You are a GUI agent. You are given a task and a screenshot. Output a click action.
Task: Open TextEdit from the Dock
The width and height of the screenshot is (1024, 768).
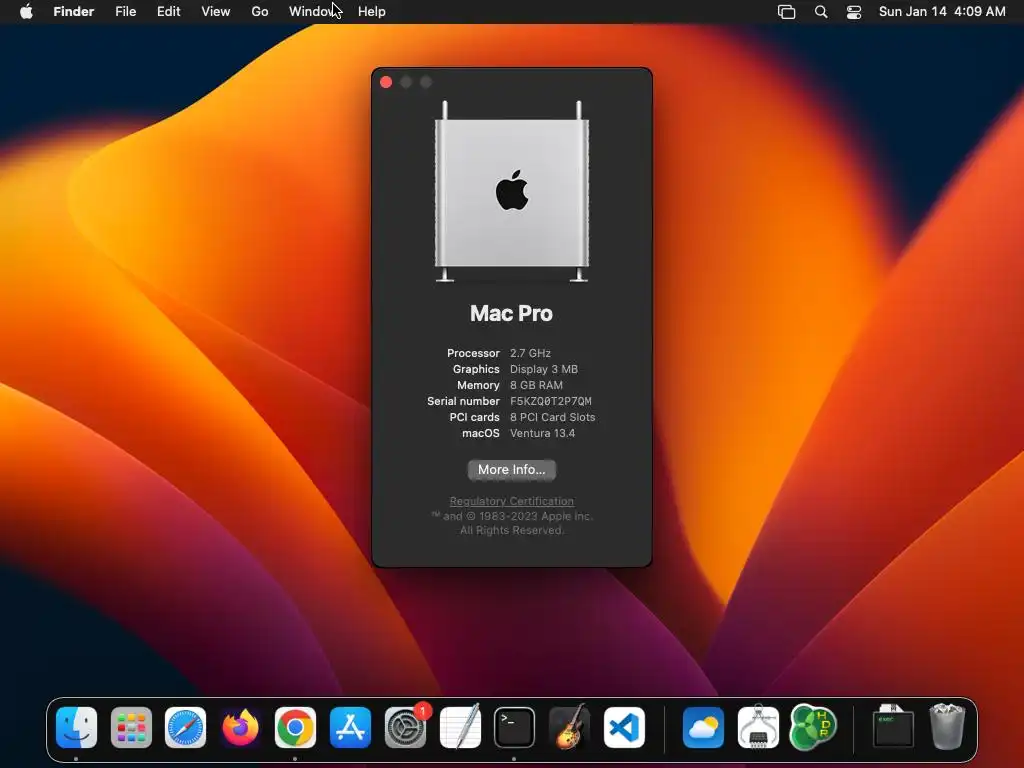[460, 726]
